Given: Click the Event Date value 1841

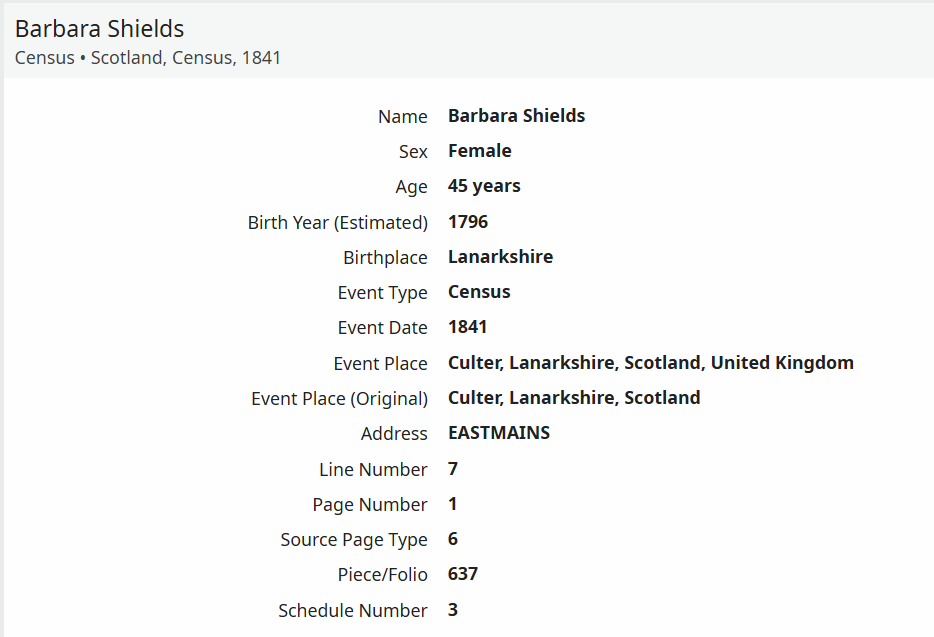Looking at the screenshot, I should pyautogui.click(x=467, y=327).
